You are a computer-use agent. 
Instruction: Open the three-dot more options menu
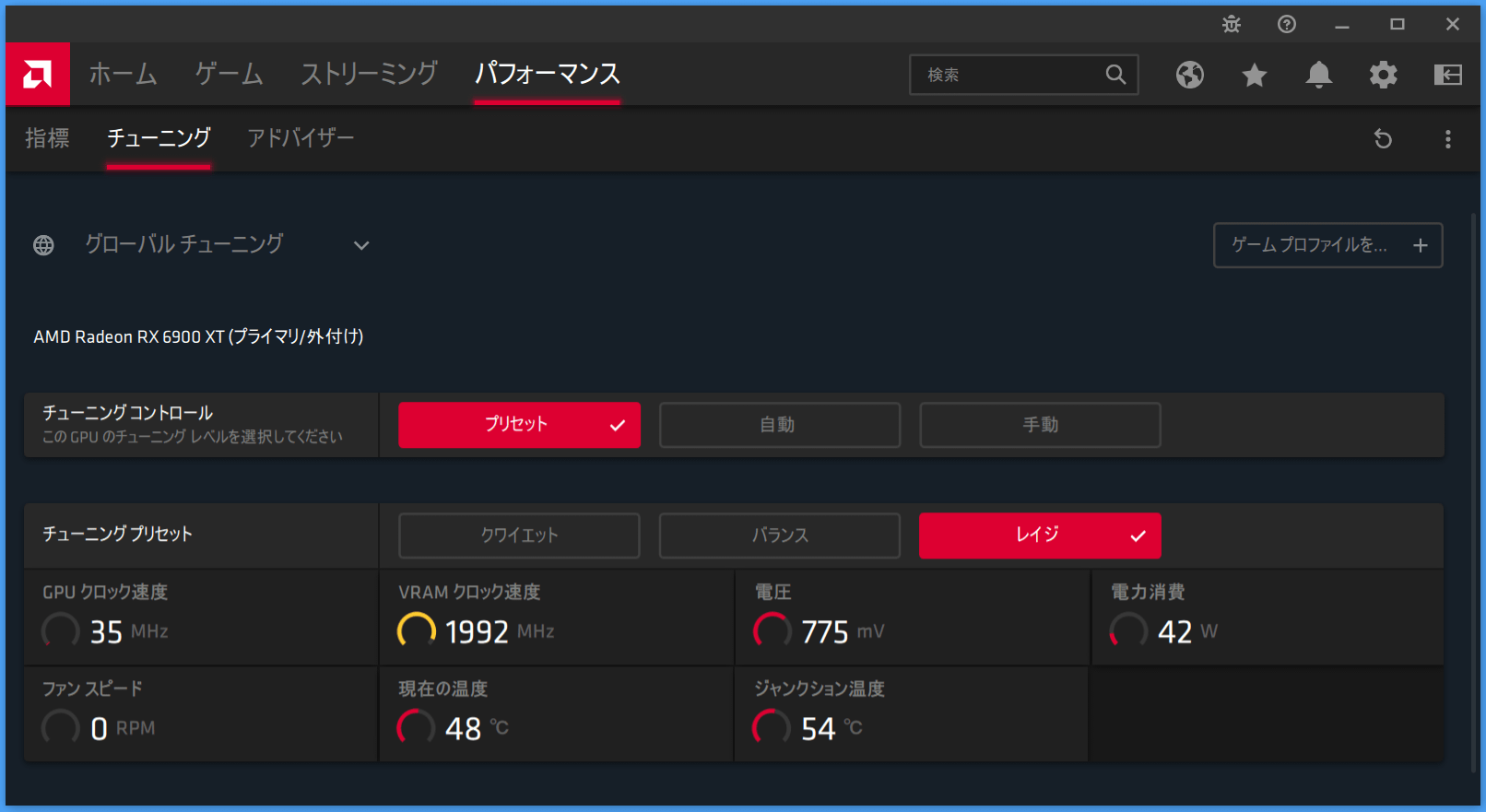point(1448,139)
